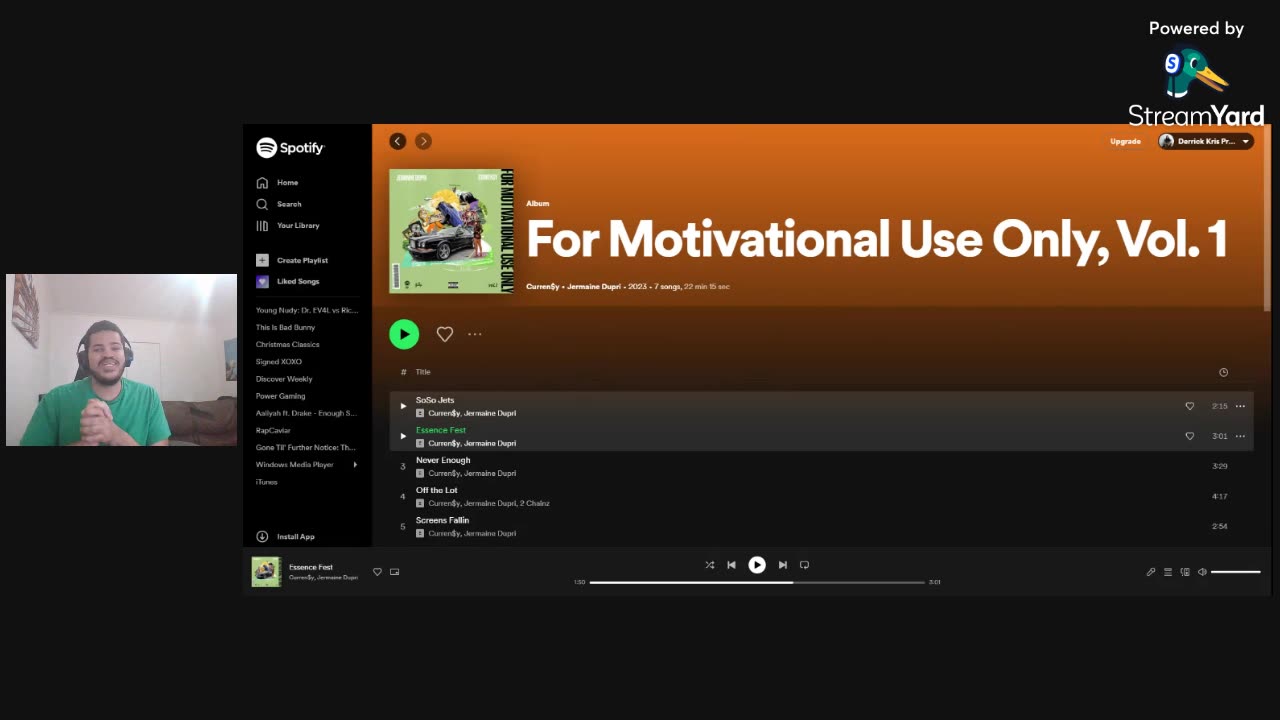Click Install App
Screen dimensions: 1280x720
(x=285, y=537)
